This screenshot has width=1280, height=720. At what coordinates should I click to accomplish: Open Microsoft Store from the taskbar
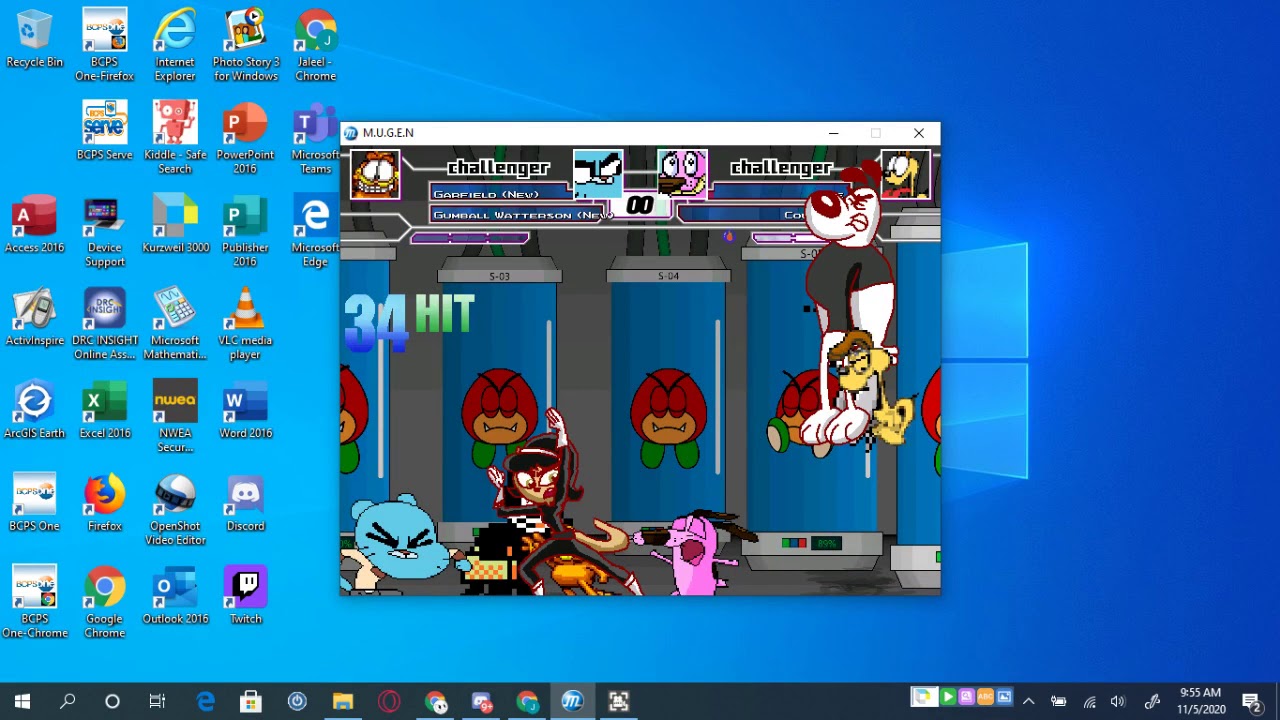[251, 701]
